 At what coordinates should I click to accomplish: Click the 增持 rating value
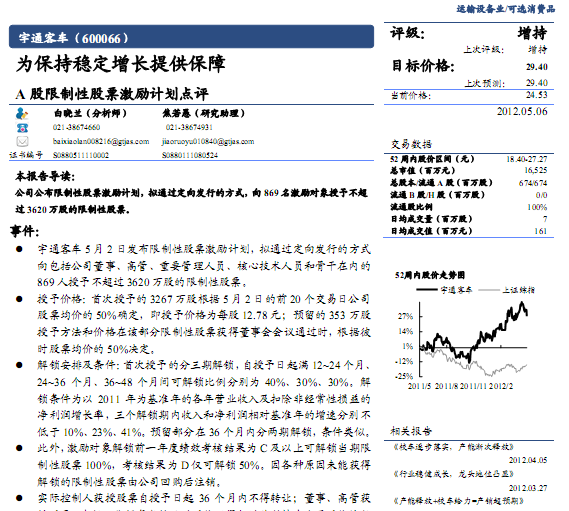(x=532, y=33)
